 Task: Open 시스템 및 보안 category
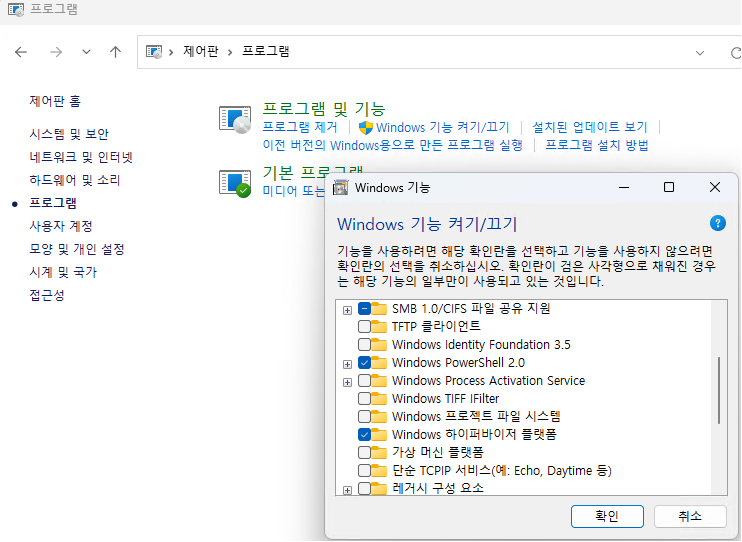69,134
